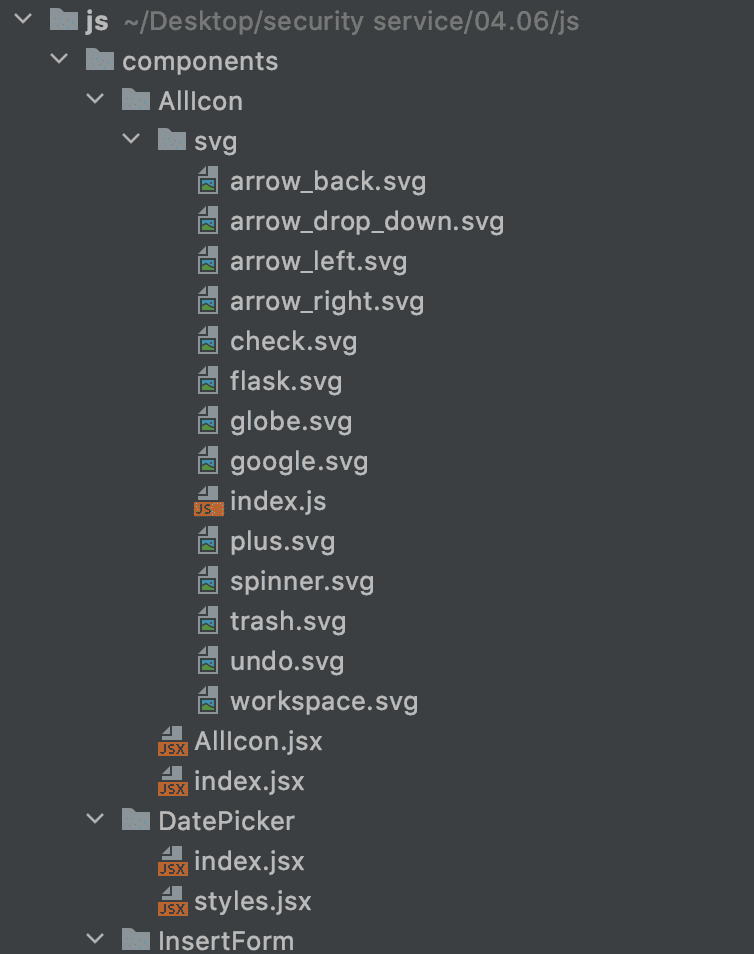
Task: Click the JSX icon beside styles.jsx
Action: [172, 901]
